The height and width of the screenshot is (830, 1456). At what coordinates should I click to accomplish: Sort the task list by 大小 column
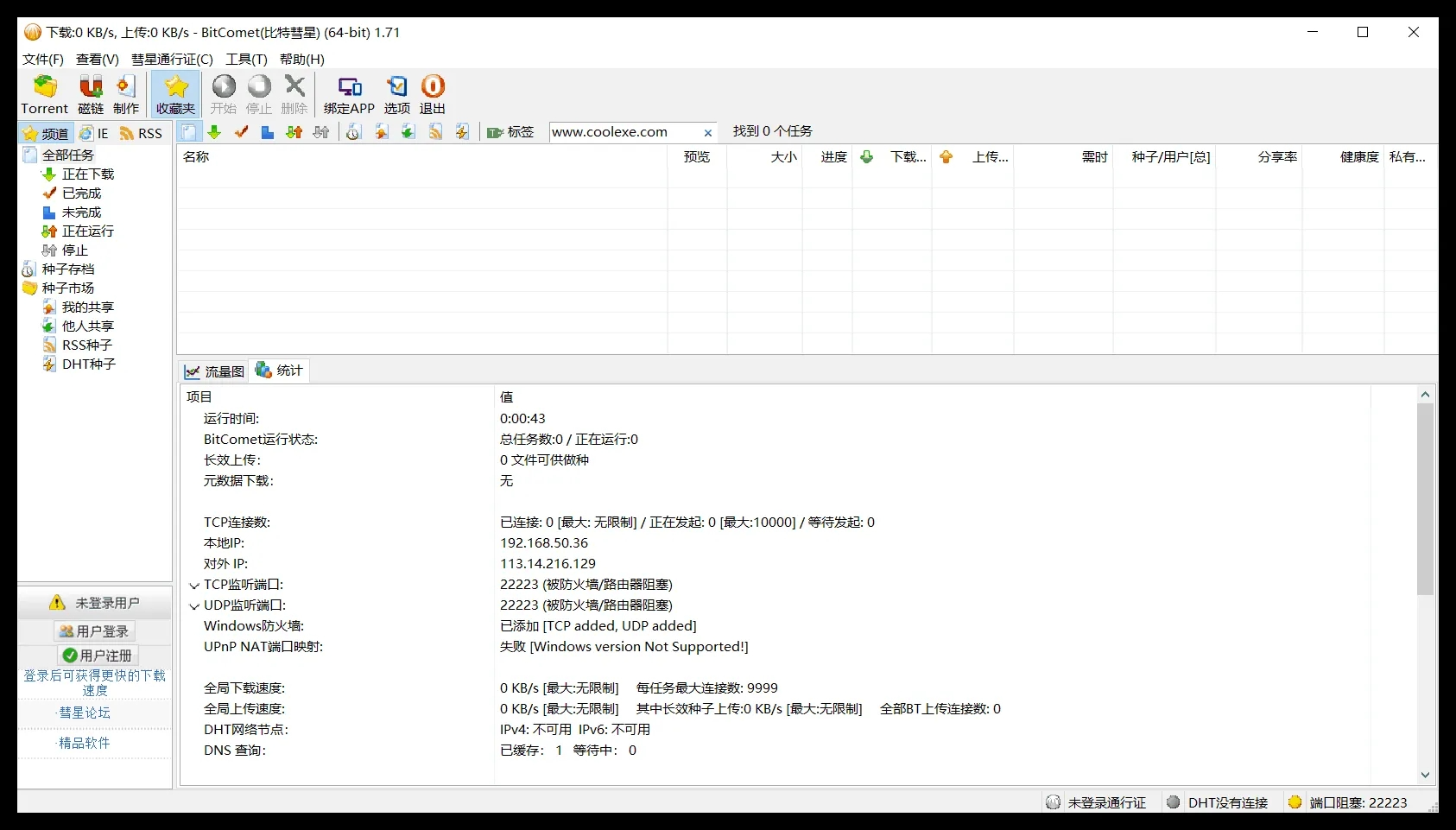764,157
